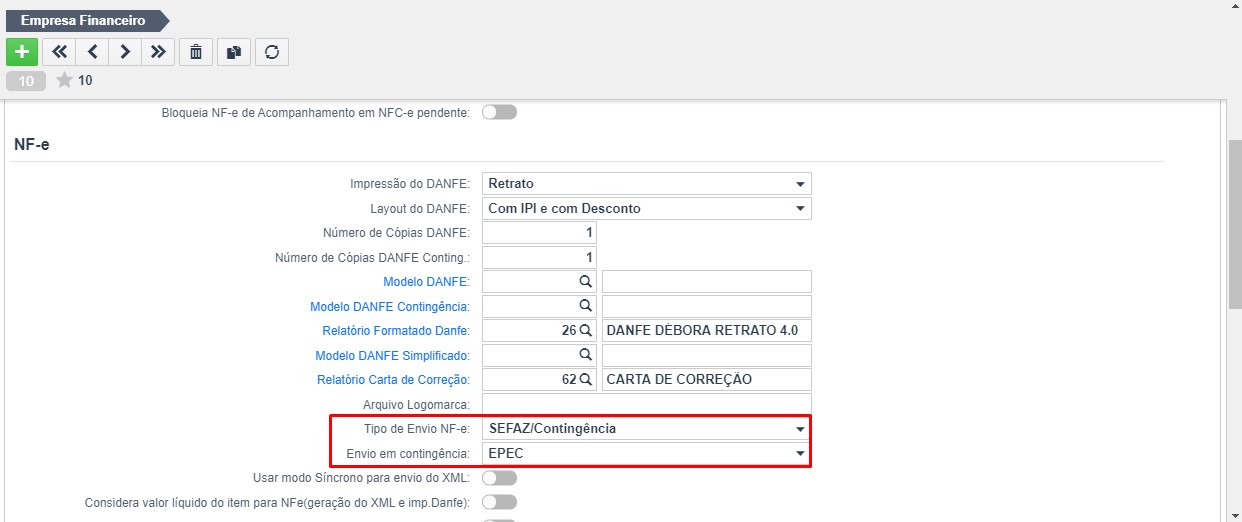1242x522 pixels.
Task: Open Envio em contingência dropdown
Action: (647, 453)
